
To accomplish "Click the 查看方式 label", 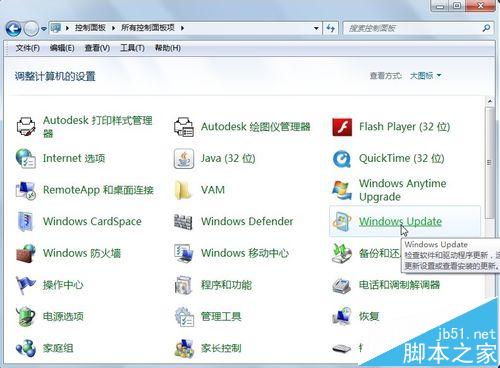I will 386,76.
